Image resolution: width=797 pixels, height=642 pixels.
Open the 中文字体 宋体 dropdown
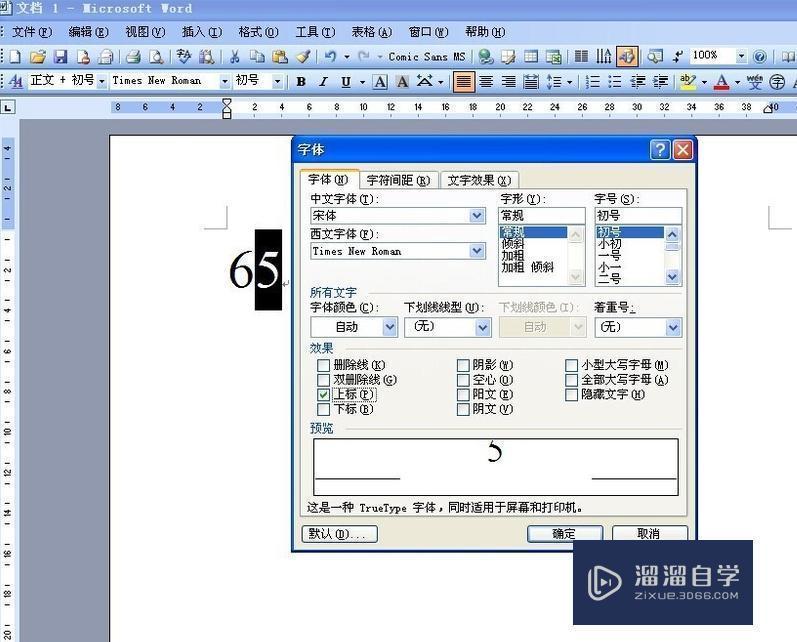click(x=477, y=216)
